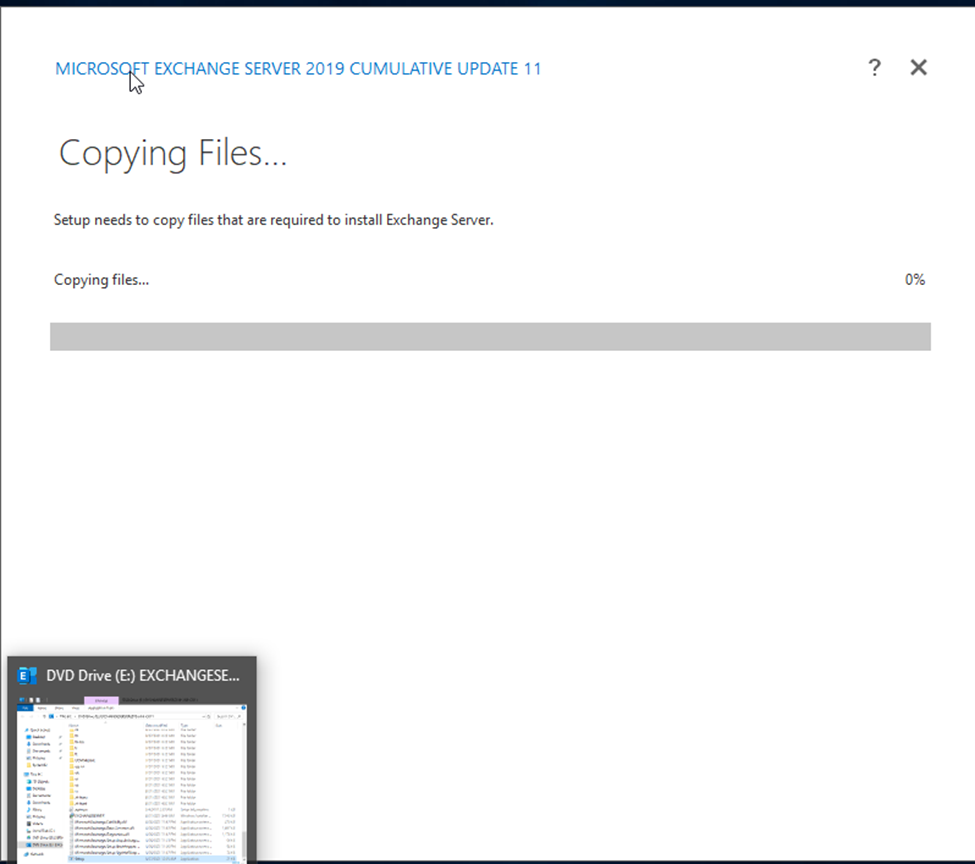Click the 0% progress percentage
This screenshot has width=975, height=864.
914,280
